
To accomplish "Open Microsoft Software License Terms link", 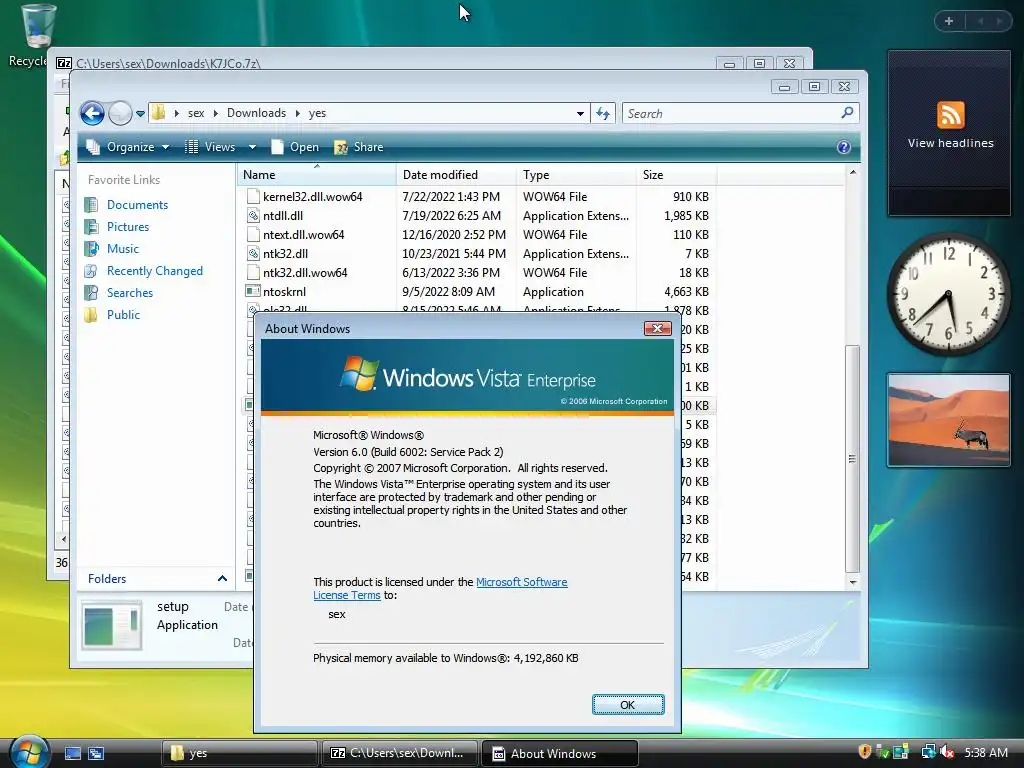I will (440, 588).
